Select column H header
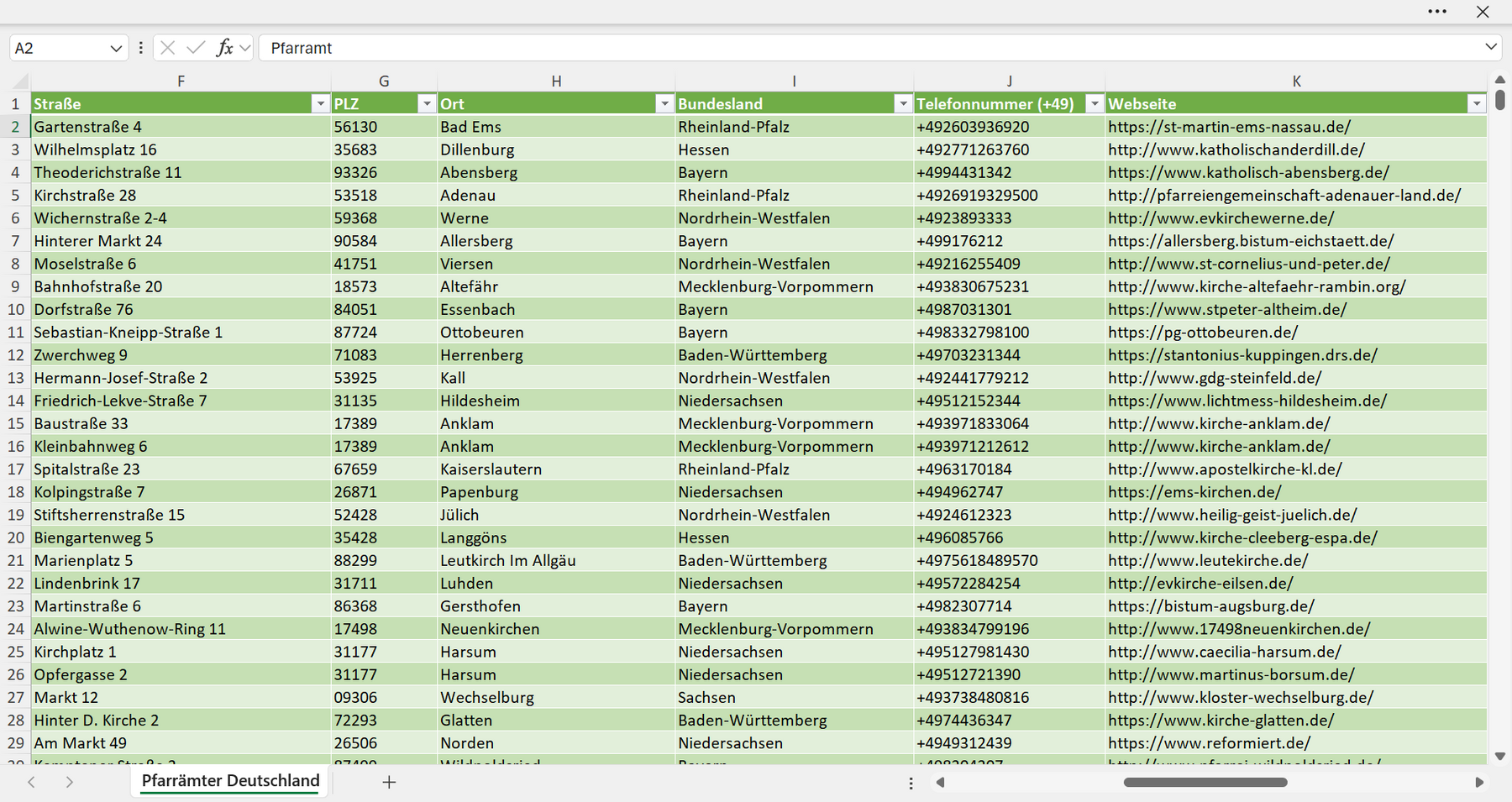Viewport: 1512px width, 802px height. pyautogui.click(x=556, y=81)
